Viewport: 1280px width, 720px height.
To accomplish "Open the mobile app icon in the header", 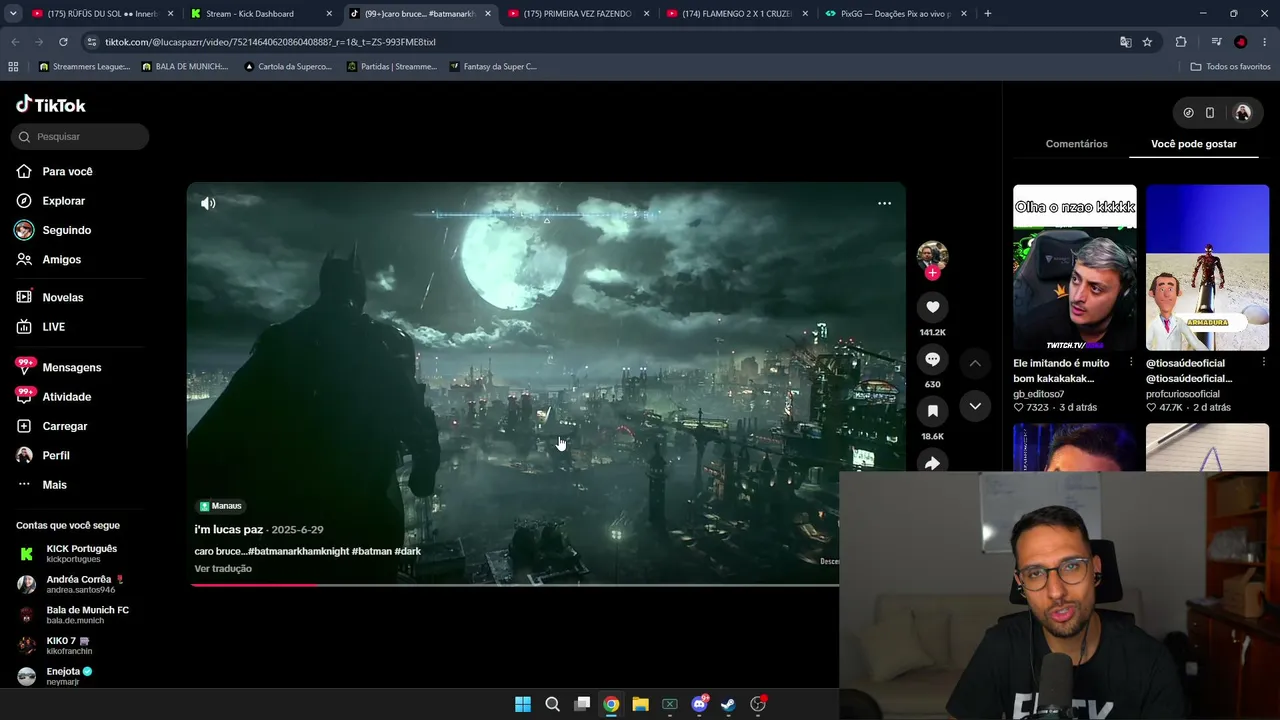I will click(x=1210, y=113).
